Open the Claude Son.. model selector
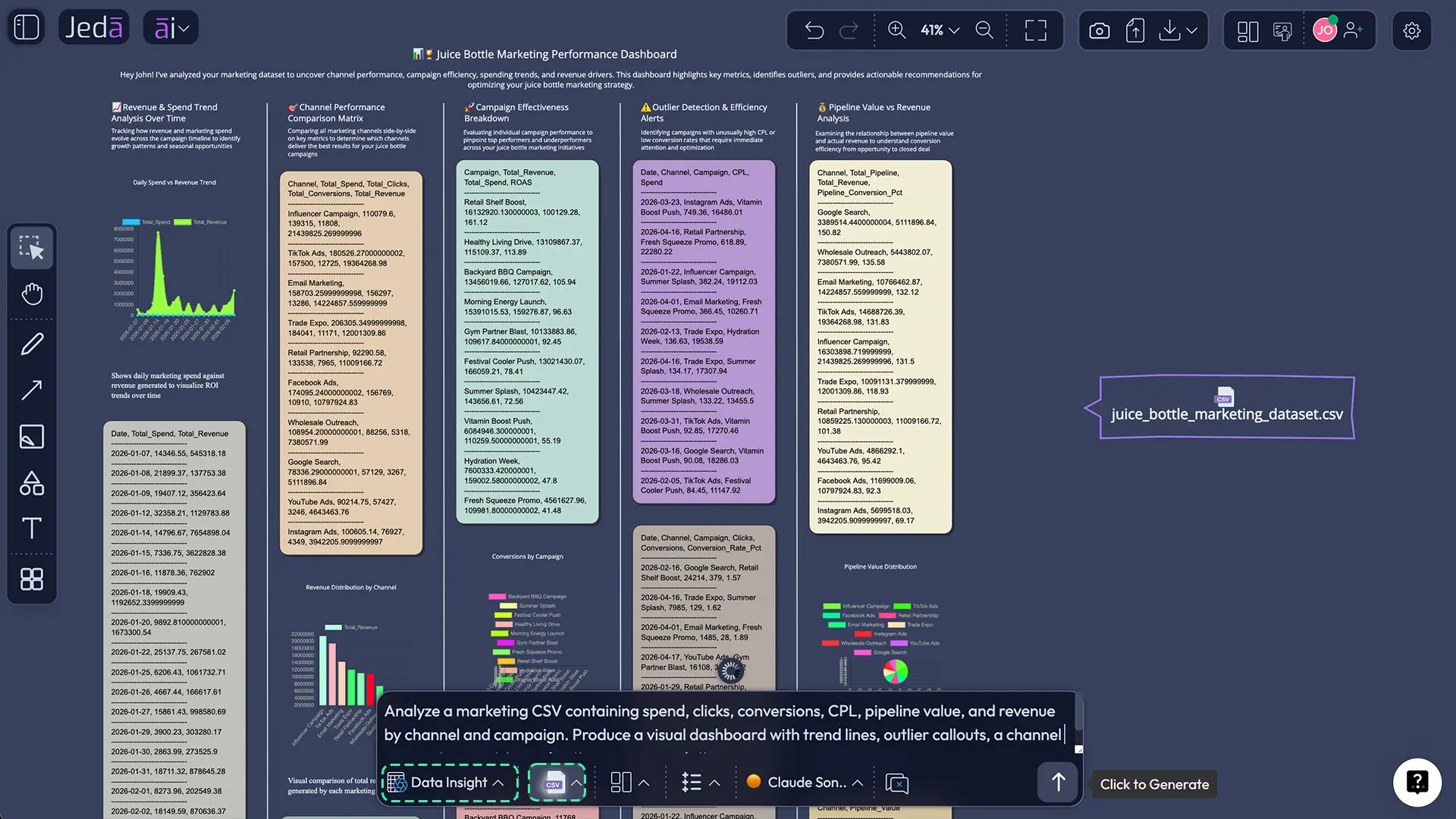Image resolution: width=1456 pixels, height=819 pixels. (x=805, y=783)
